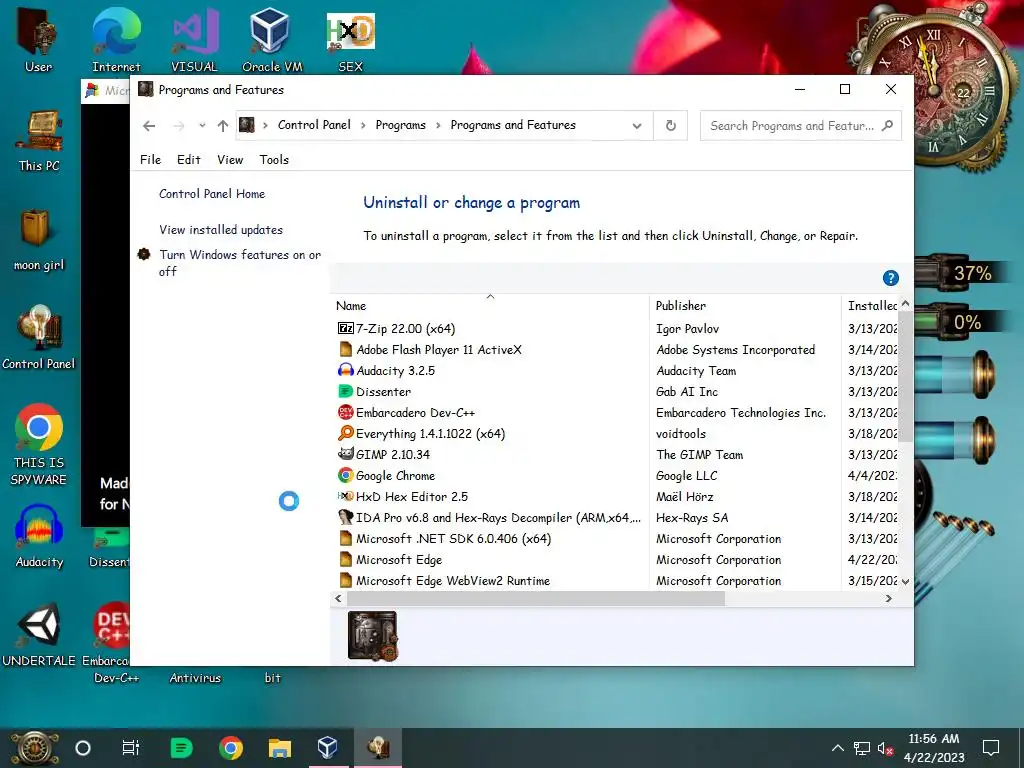Click Turn Windows features on or off
The image size is (1024, 768).
coord(240,263)
